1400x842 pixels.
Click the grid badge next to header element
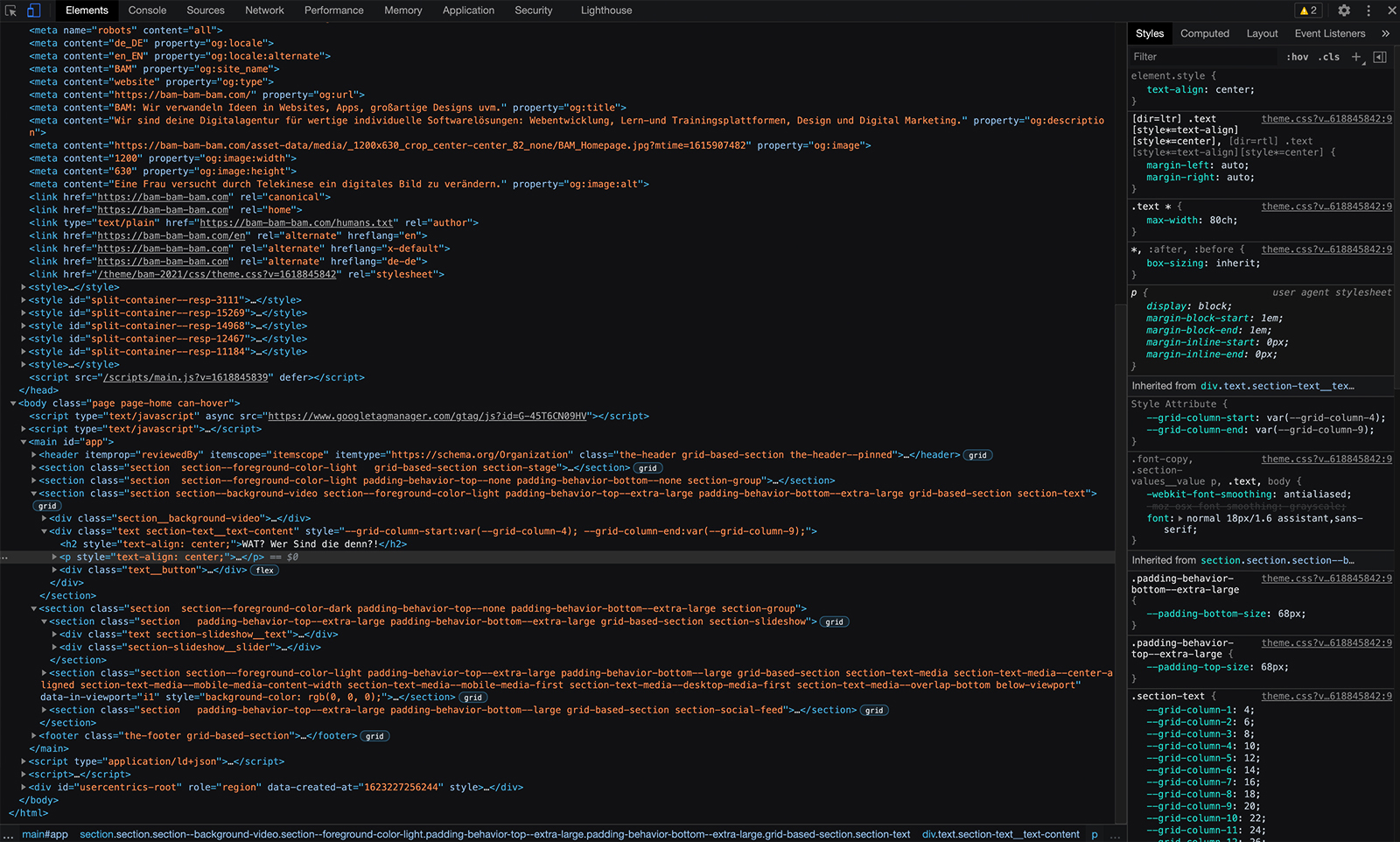pyautogui.click(x=977, y=455)
